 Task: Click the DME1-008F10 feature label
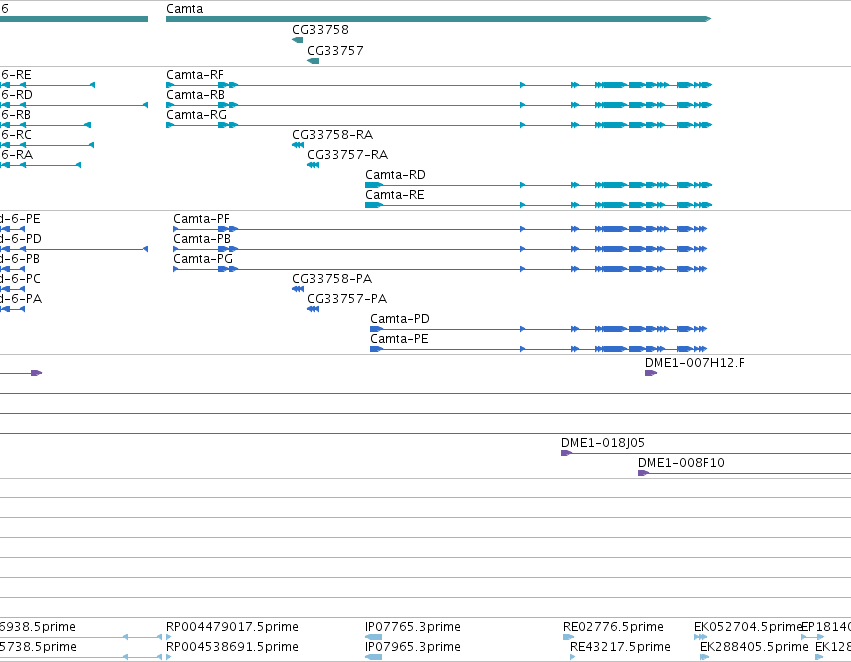pos(681,463)
